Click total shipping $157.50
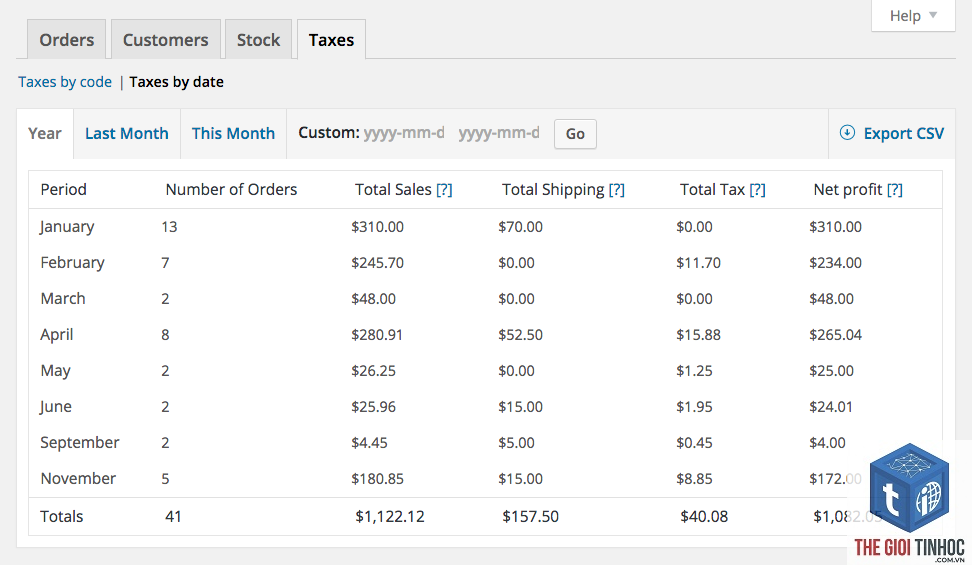The width and height of the screenshot is (972, 565). [531, 517]
